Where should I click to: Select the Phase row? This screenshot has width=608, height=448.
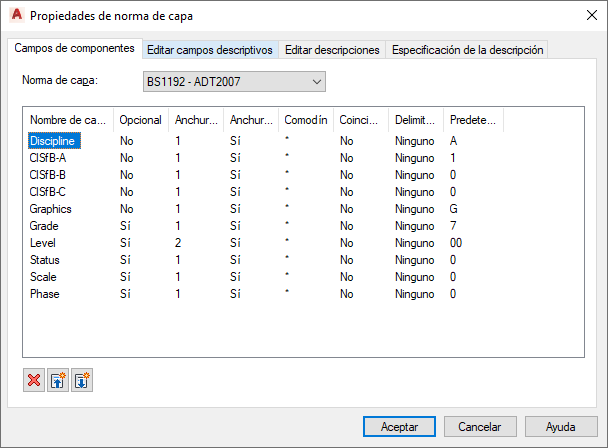coord(45,294)
